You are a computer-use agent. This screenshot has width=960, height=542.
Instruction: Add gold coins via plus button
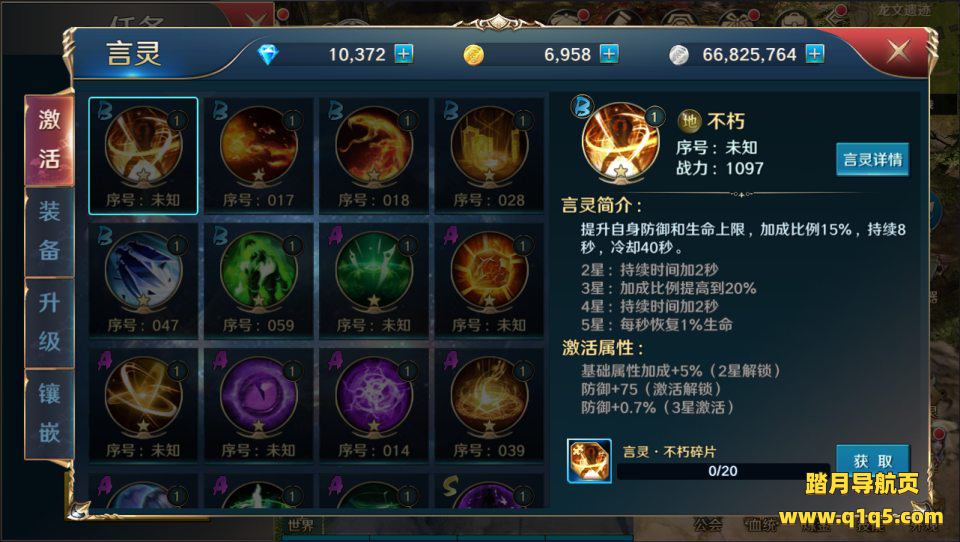(609, 54)
